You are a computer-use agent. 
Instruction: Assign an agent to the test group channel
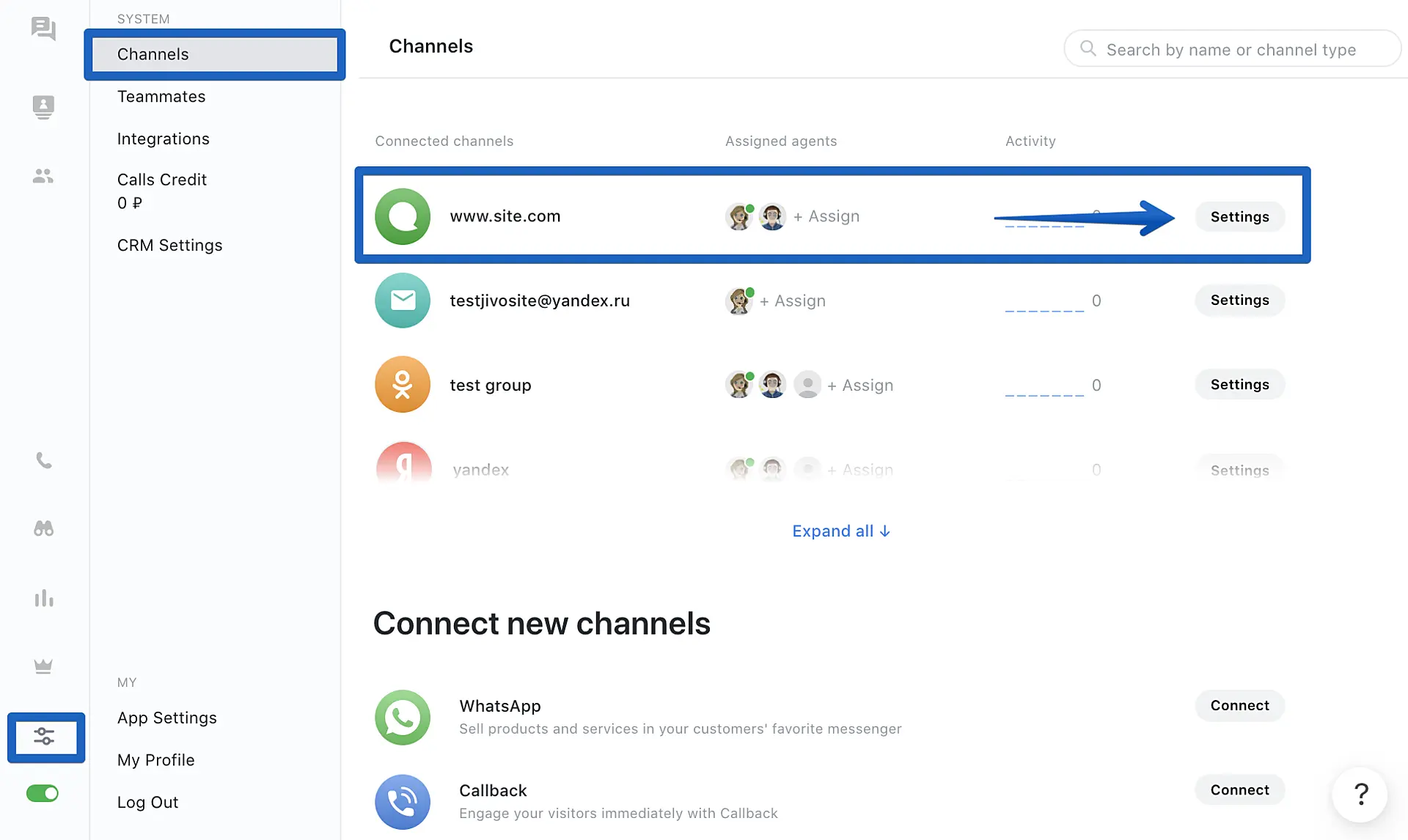click(860, 386)
